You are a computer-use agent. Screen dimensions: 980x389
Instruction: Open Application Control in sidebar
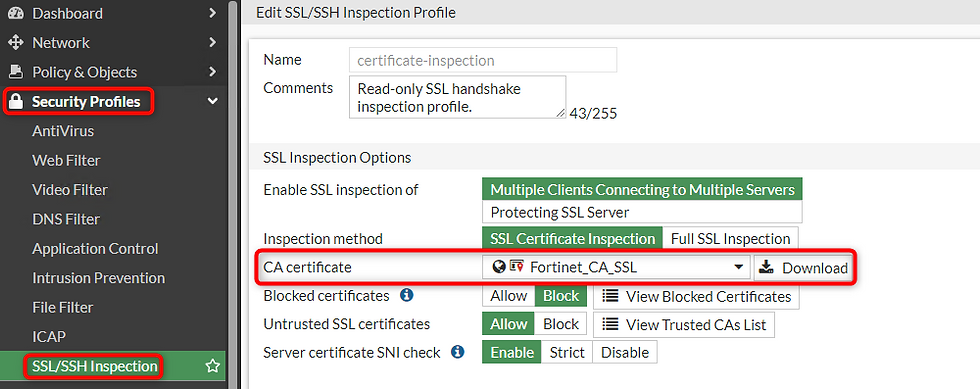point(96,248)
